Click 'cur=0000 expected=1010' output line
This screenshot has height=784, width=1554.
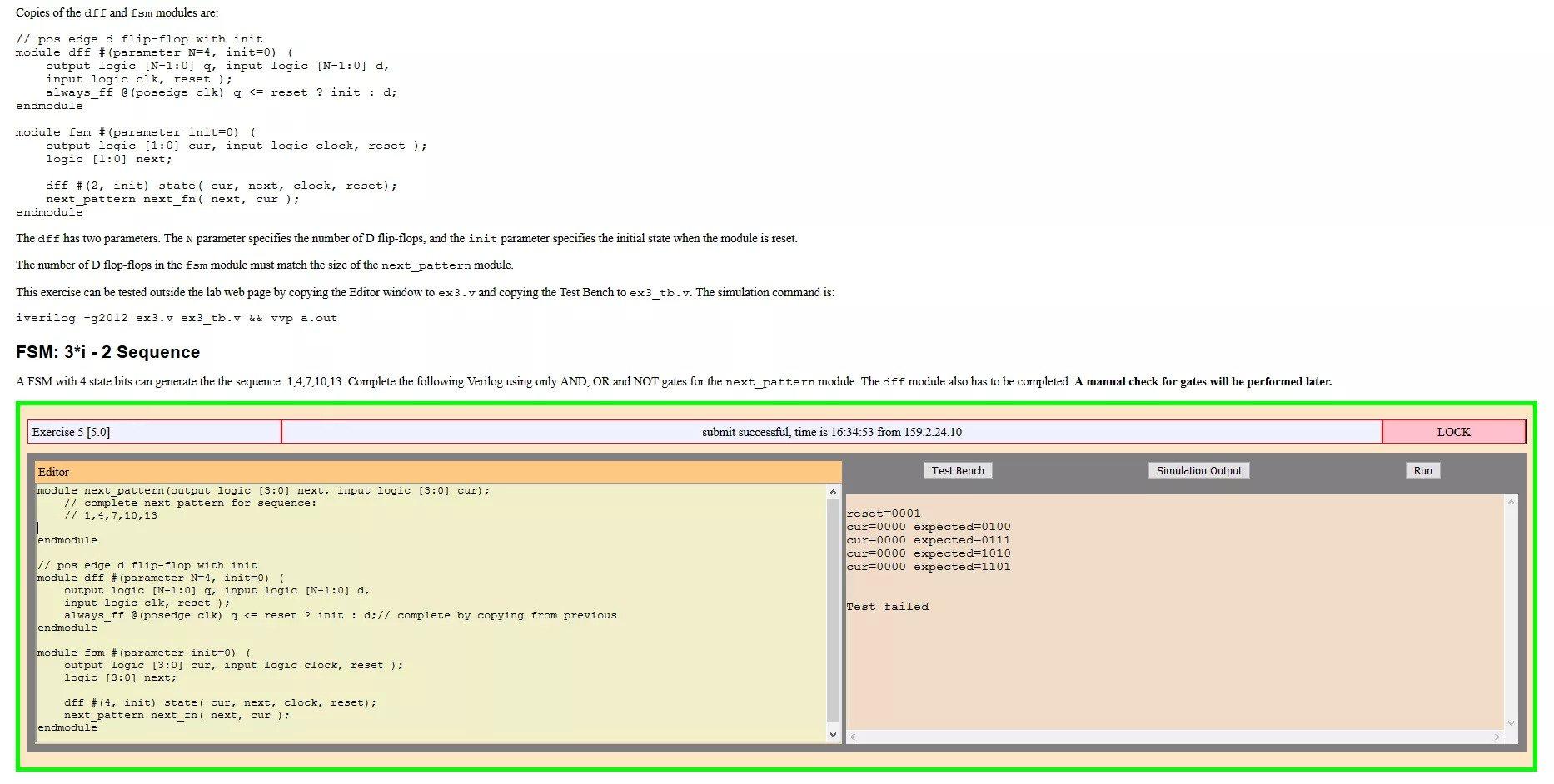929,553
